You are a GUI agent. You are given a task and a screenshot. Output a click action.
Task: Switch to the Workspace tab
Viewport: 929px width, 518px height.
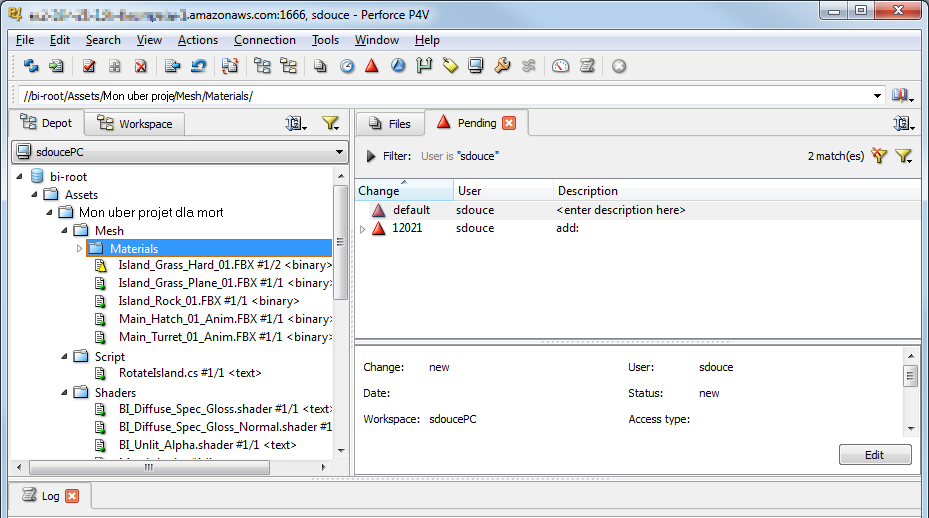pyautogui.click(x=135, y=124)
